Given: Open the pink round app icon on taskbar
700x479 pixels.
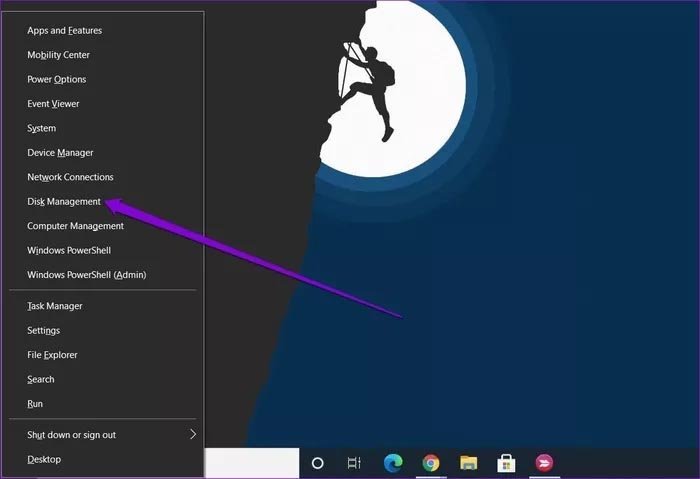Looking at the screenshot, I should 544,463.
